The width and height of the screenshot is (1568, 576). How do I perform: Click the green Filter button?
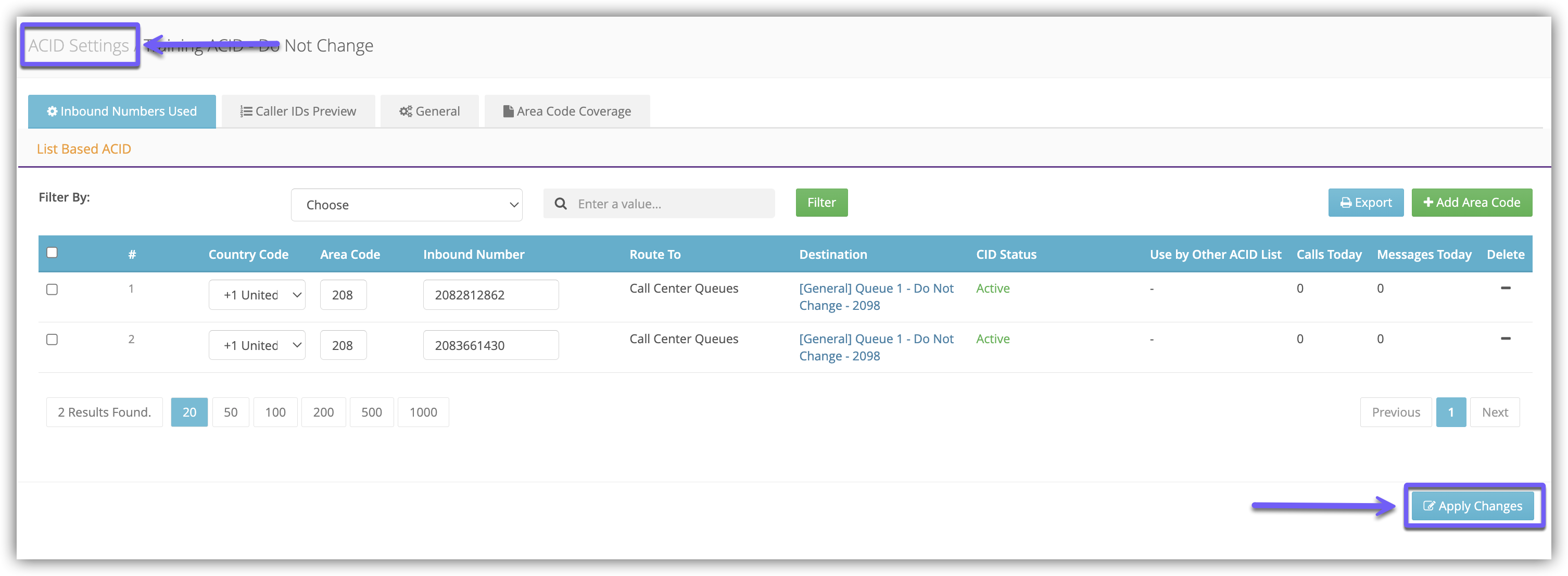[821, 203]
